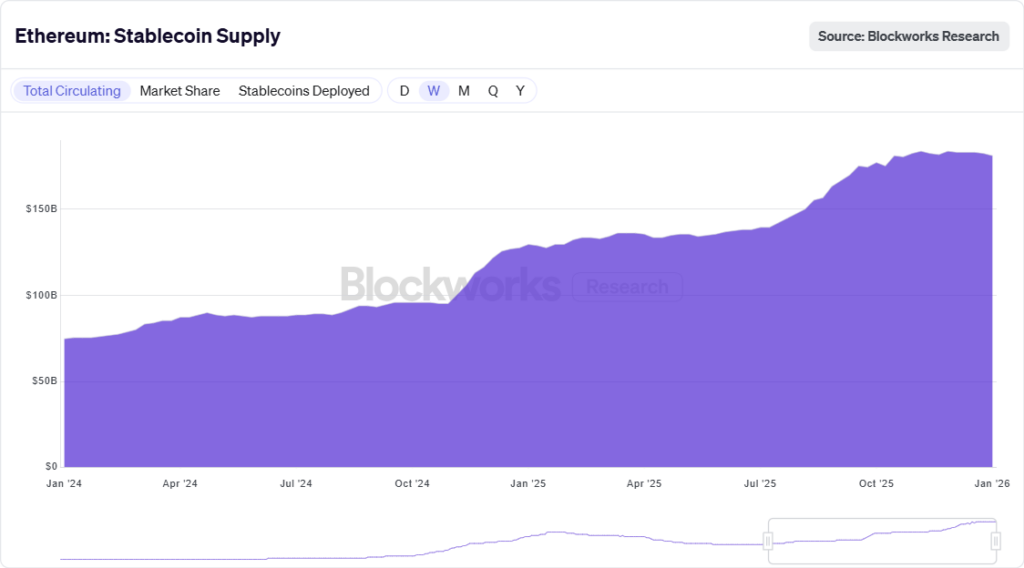Grab the left range slider handle
Image resolution: width=1024 pixels, height=568 pixels.
point(768,541)
